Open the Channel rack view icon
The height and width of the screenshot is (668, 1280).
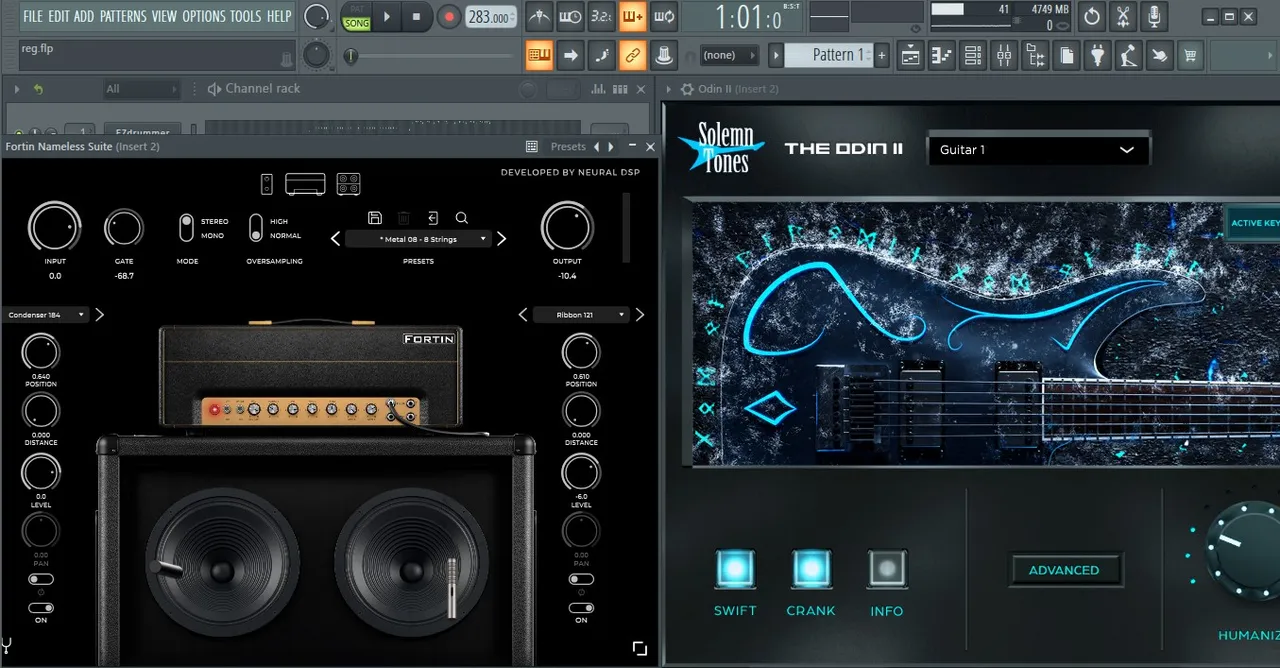973,55
